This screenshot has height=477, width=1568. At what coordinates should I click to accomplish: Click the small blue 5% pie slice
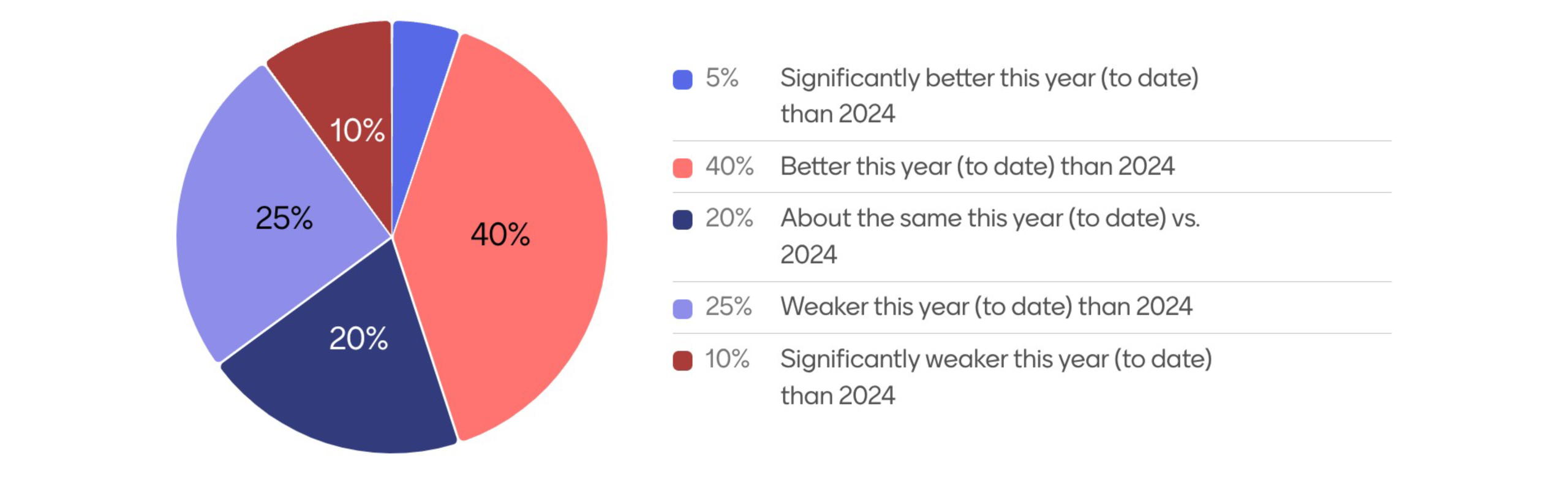point(417,92)
